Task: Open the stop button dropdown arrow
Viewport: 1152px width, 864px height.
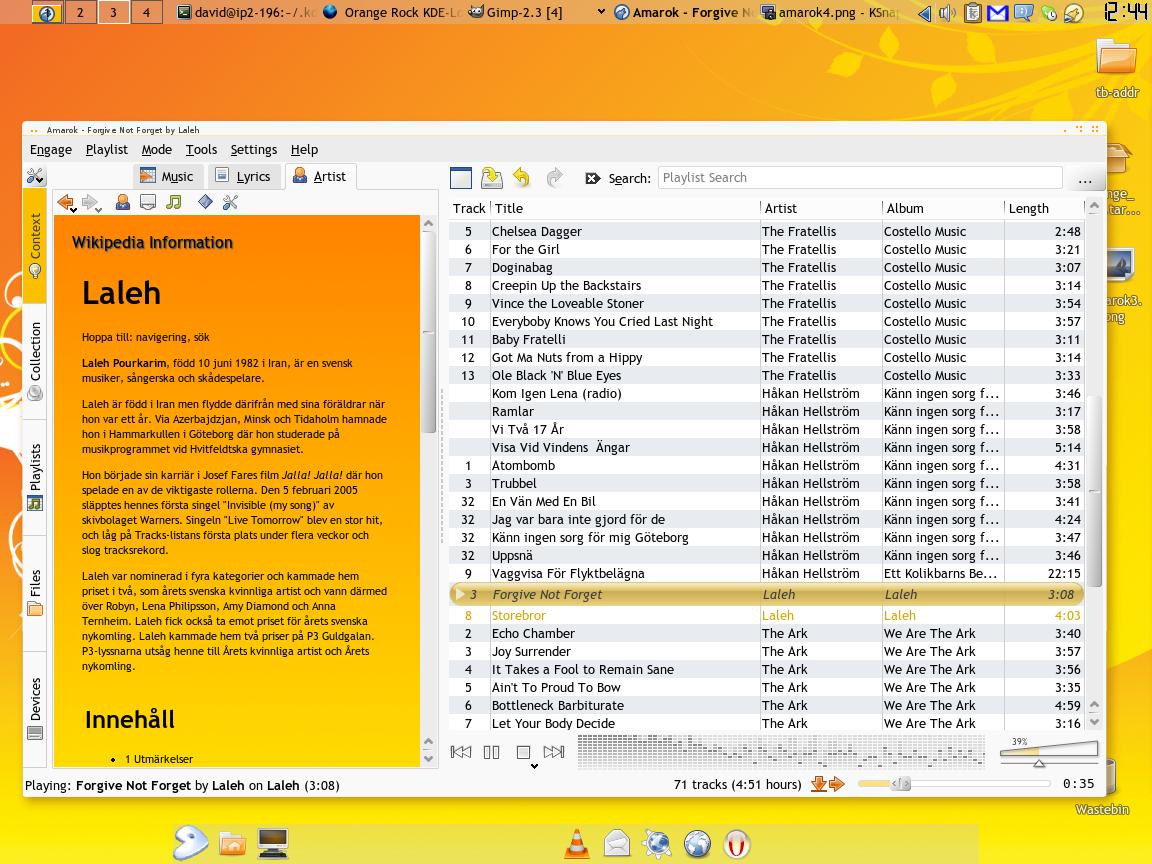Action: coord(534,766)
